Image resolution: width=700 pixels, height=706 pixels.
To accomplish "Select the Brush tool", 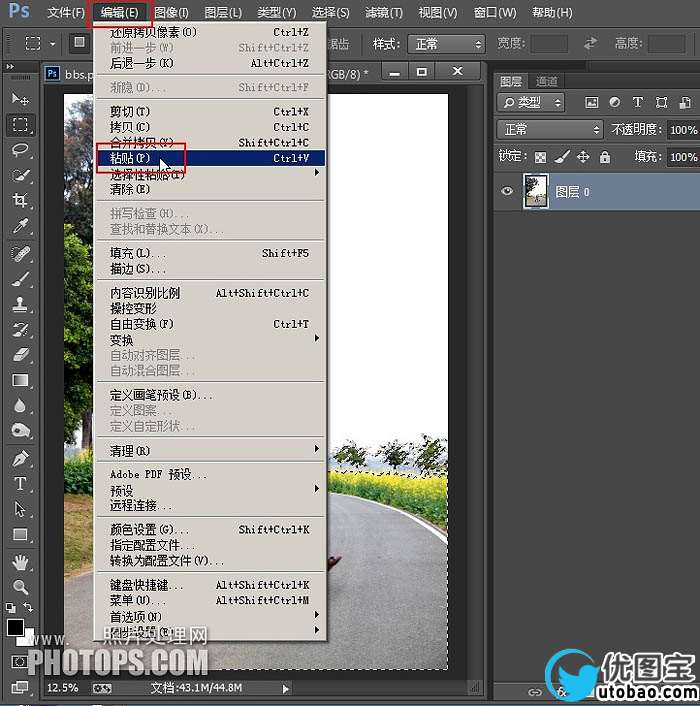I will click(20, 279).
